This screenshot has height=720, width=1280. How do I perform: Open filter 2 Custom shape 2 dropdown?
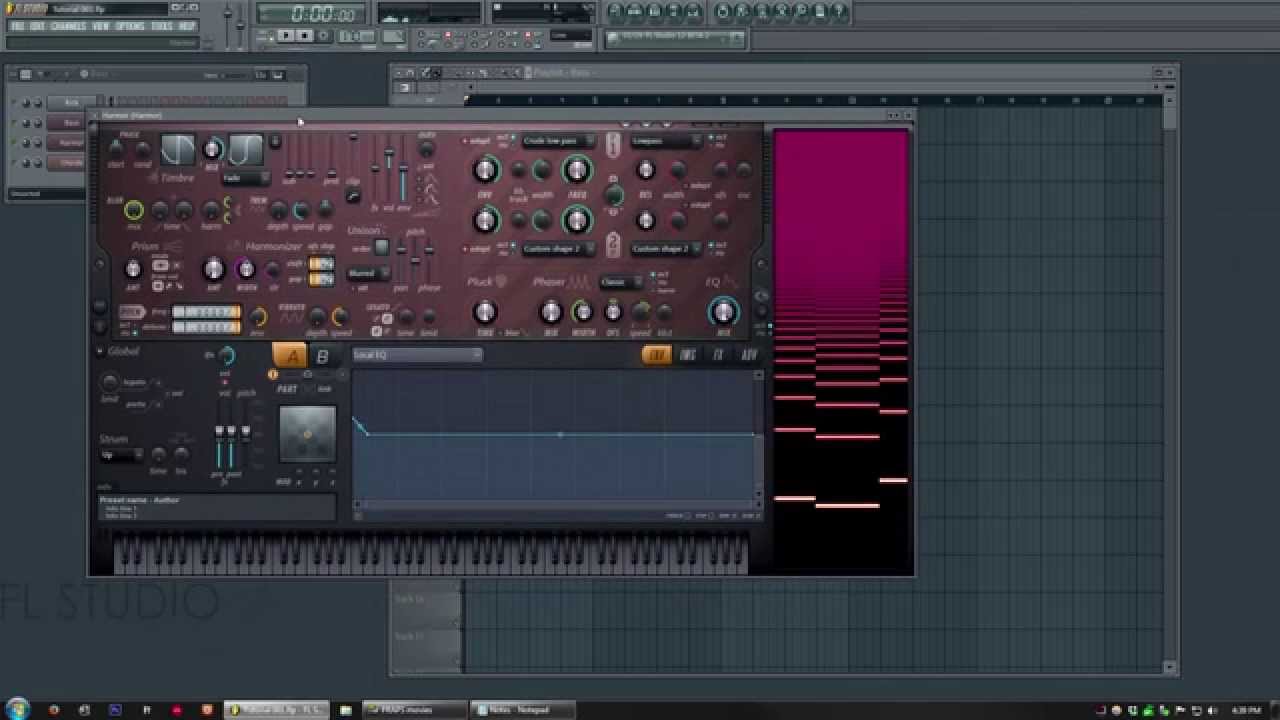point(558,248)
